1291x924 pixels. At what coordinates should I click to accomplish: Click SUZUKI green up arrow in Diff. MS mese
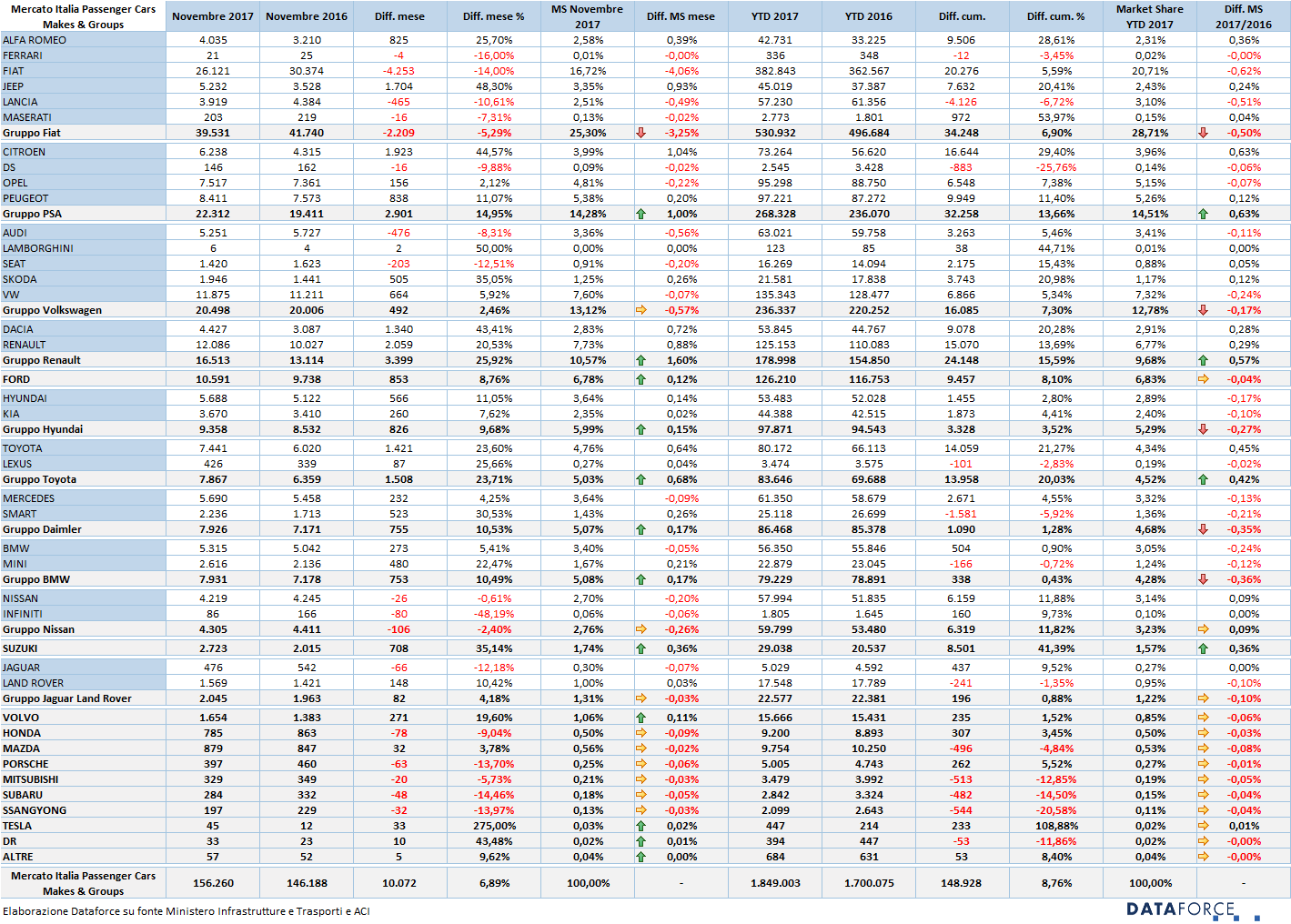click(641, 648)
